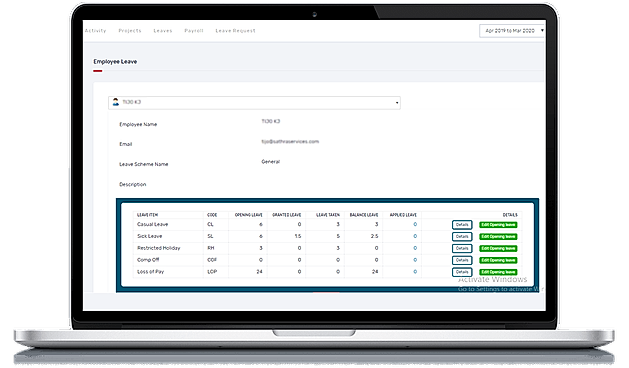Click the General leave scheme value
The width and height of the screenshot is (629, 368).
(270, 162)
